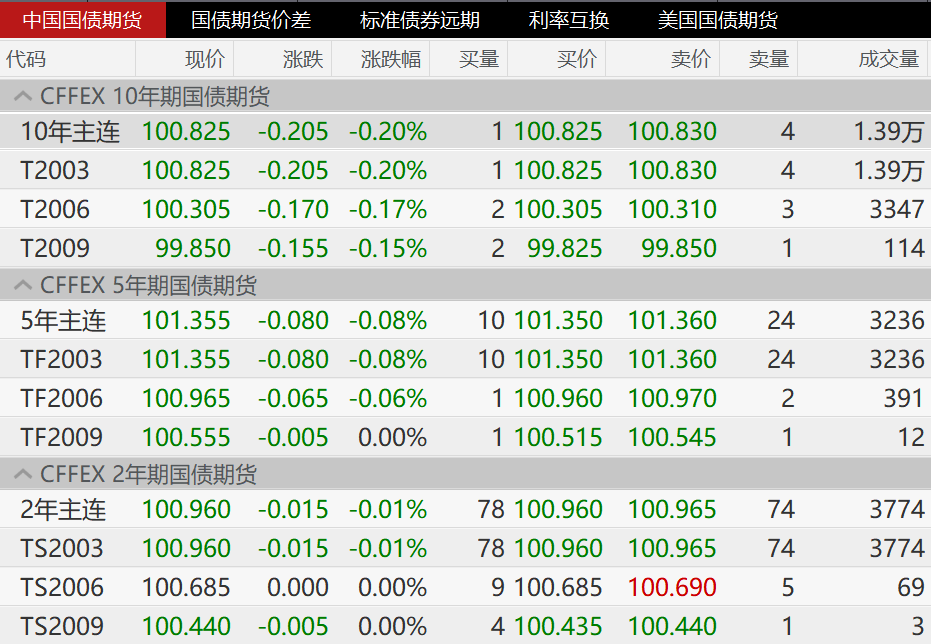Click T2006's change value -0.170
The height and width of the screenshot is (644, 931).
(x=293, y=210)
